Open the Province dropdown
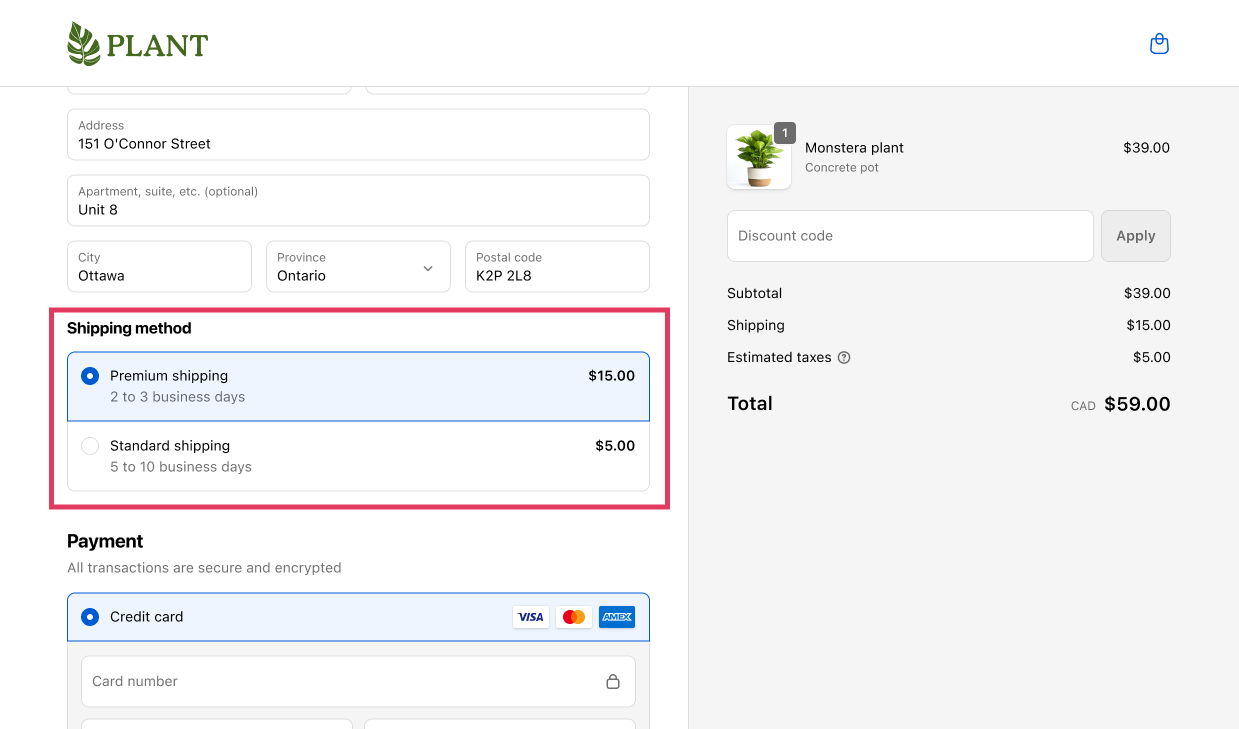1239x729 pixels. (x=358, y=267)
